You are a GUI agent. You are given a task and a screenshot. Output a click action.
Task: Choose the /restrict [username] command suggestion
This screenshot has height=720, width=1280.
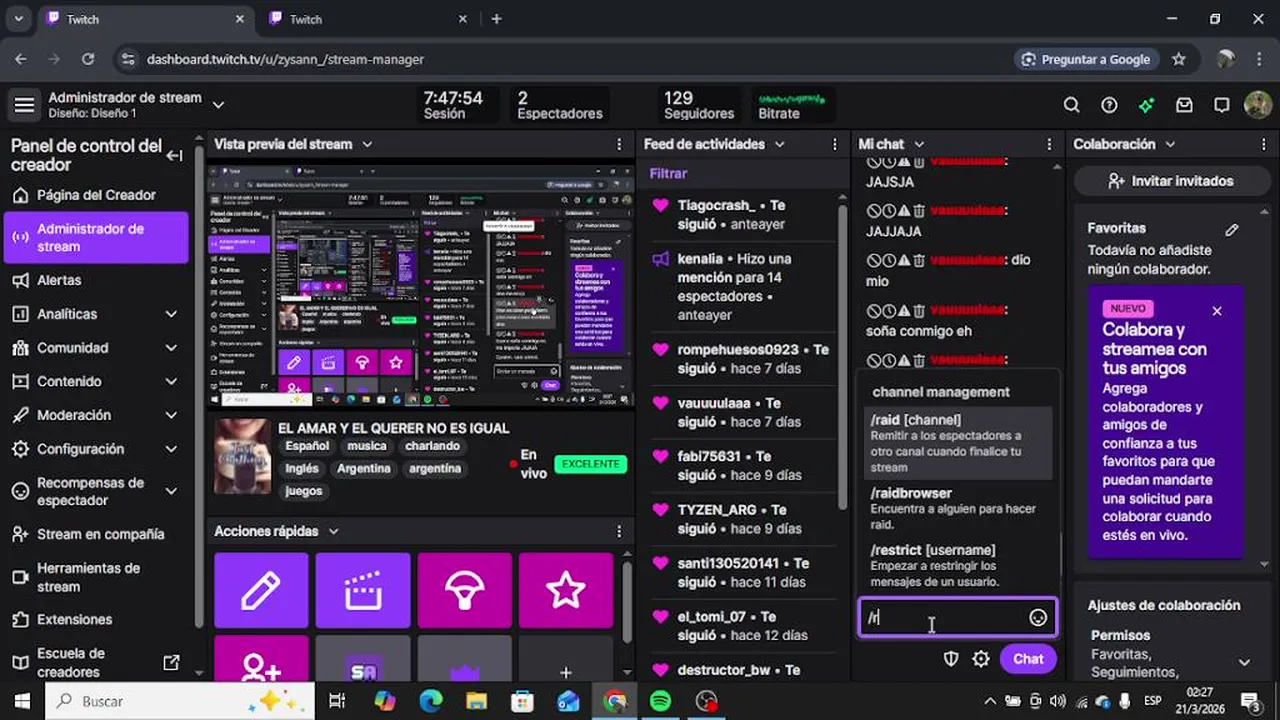tap(958, 565)
